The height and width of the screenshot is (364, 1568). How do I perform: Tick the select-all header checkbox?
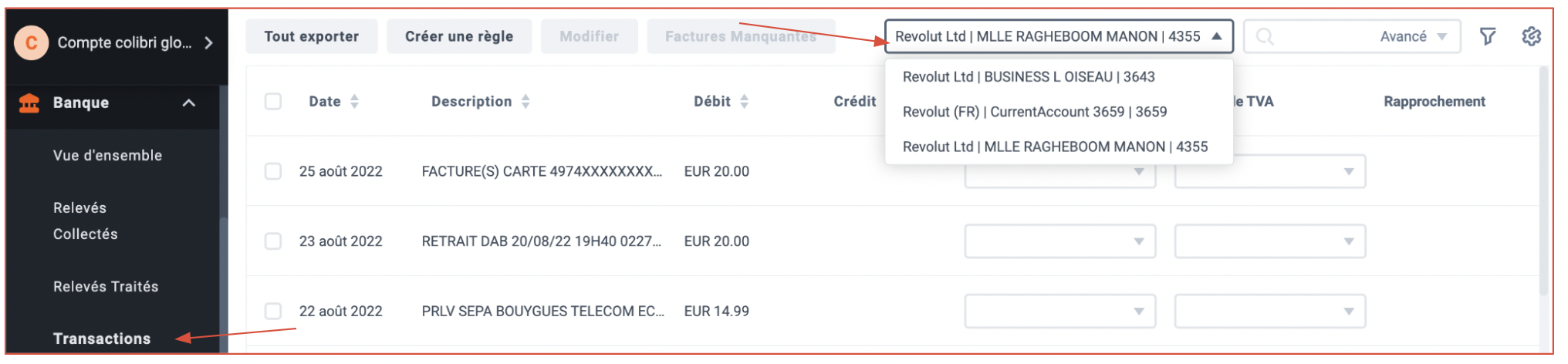(x=273, y=102)
